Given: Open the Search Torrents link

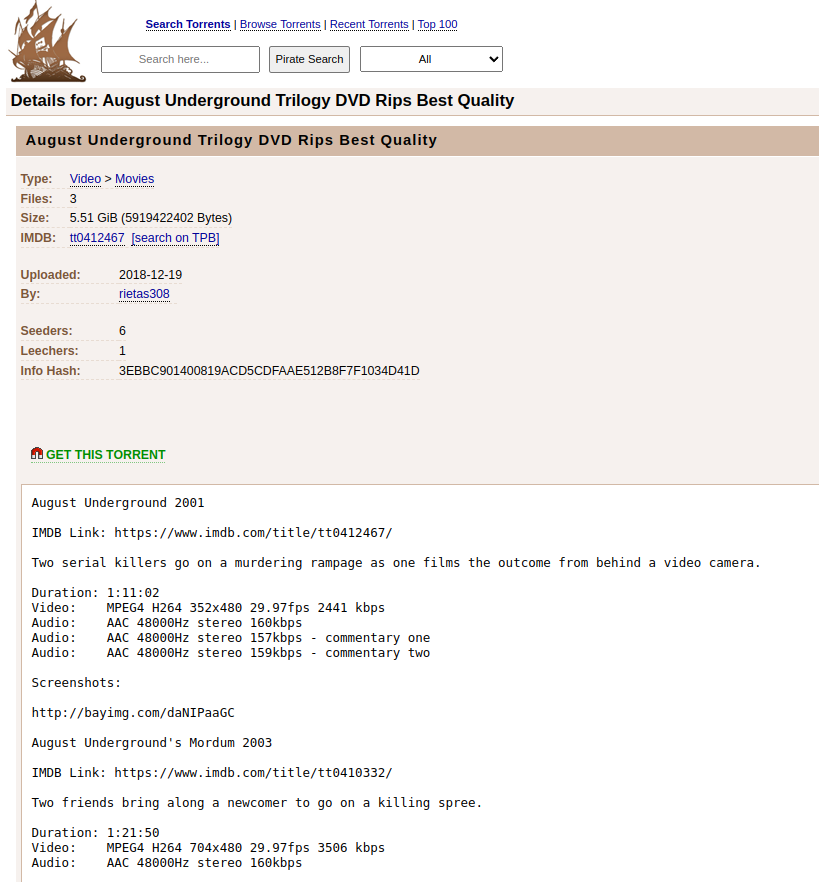Looking at the screenshot, I should point(188,24).
